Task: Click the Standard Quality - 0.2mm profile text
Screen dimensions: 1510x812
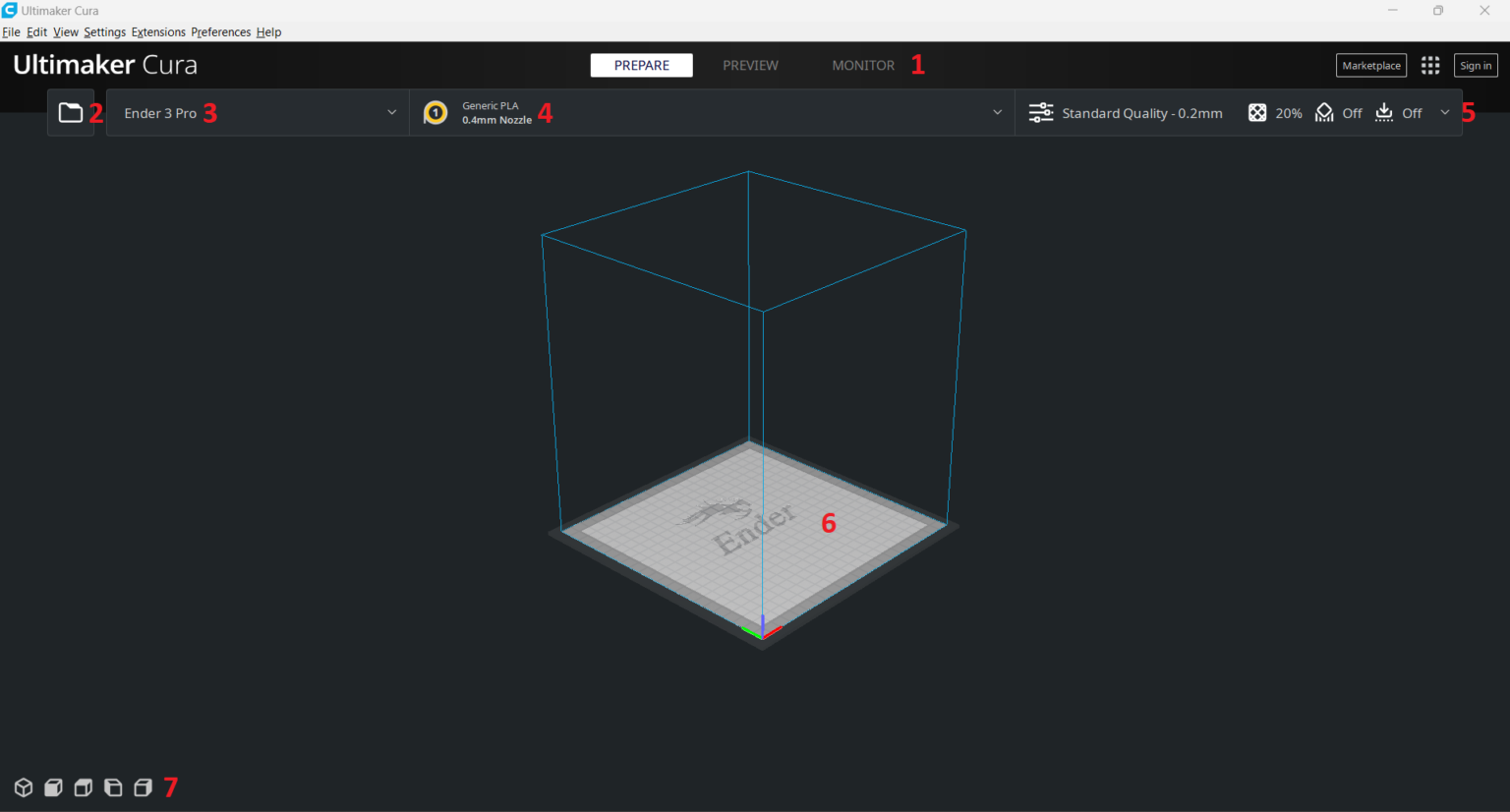Action: pyautogui.click(x=1142, y=113)
